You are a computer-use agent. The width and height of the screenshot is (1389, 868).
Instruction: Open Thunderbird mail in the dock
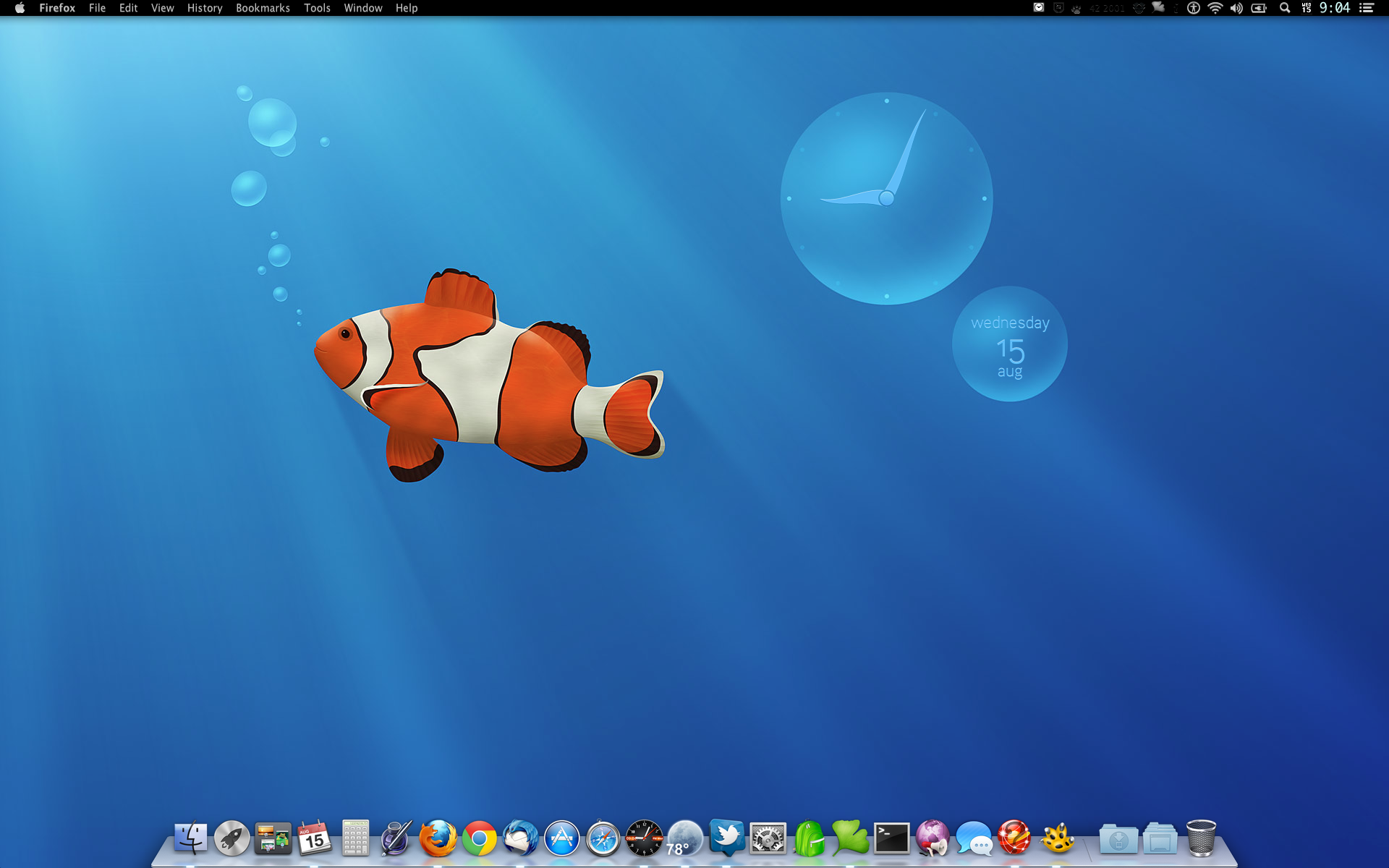pos(520,838)
